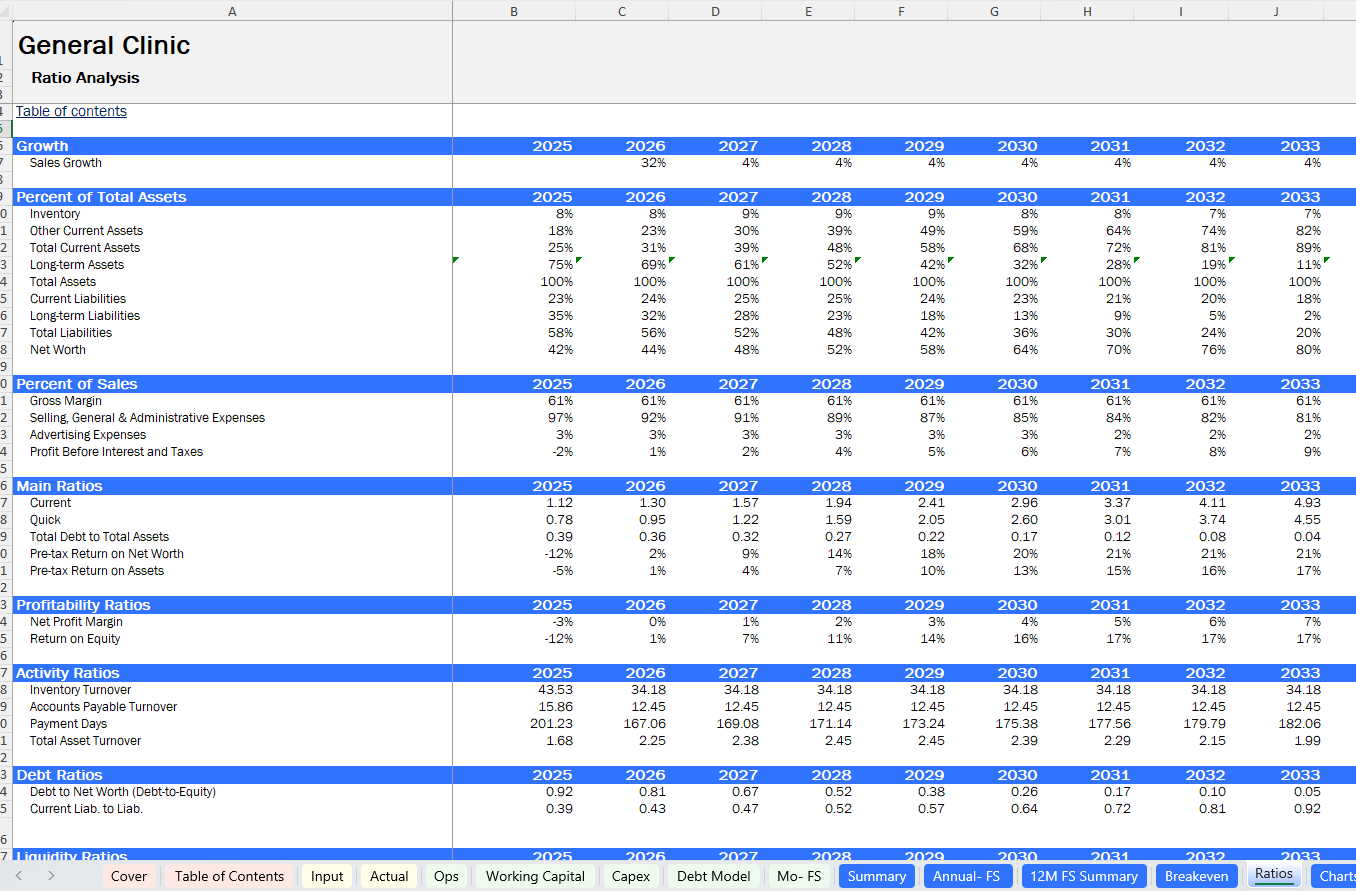Select the Working Capital sheet tab

[x=535, y=876]
